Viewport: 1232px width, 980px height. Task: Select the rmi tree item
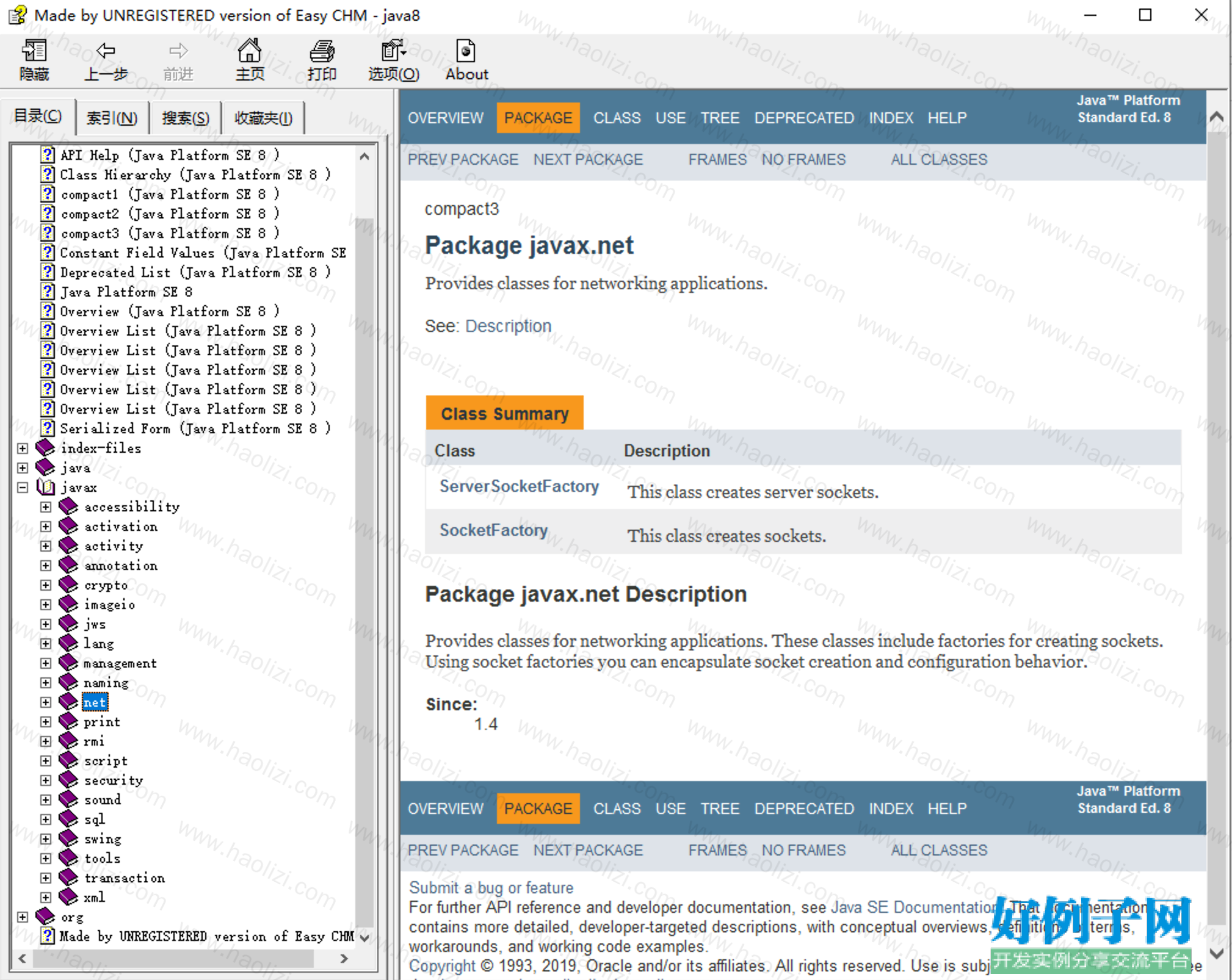[x=94, y=741]
